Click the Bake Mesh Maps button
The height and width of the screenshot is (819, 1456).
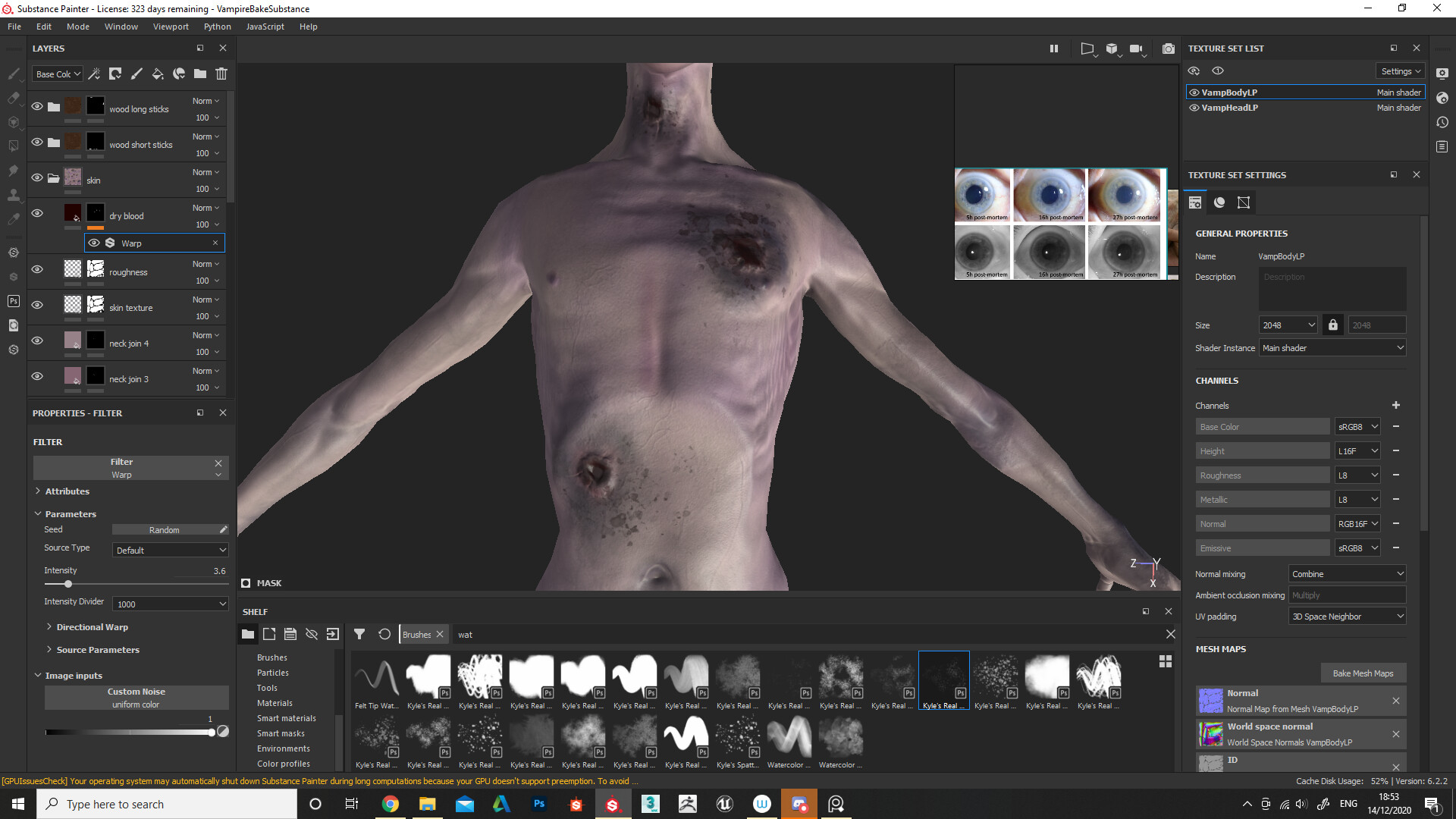tap(1363, 673)
